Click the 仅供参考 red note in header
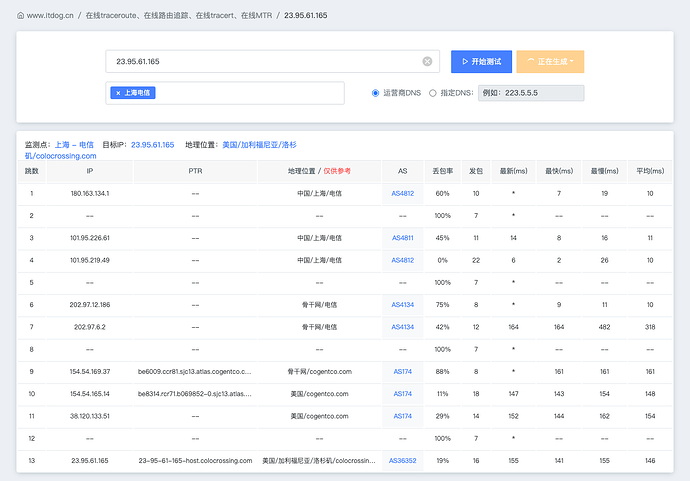 click(x=337, y=171)
